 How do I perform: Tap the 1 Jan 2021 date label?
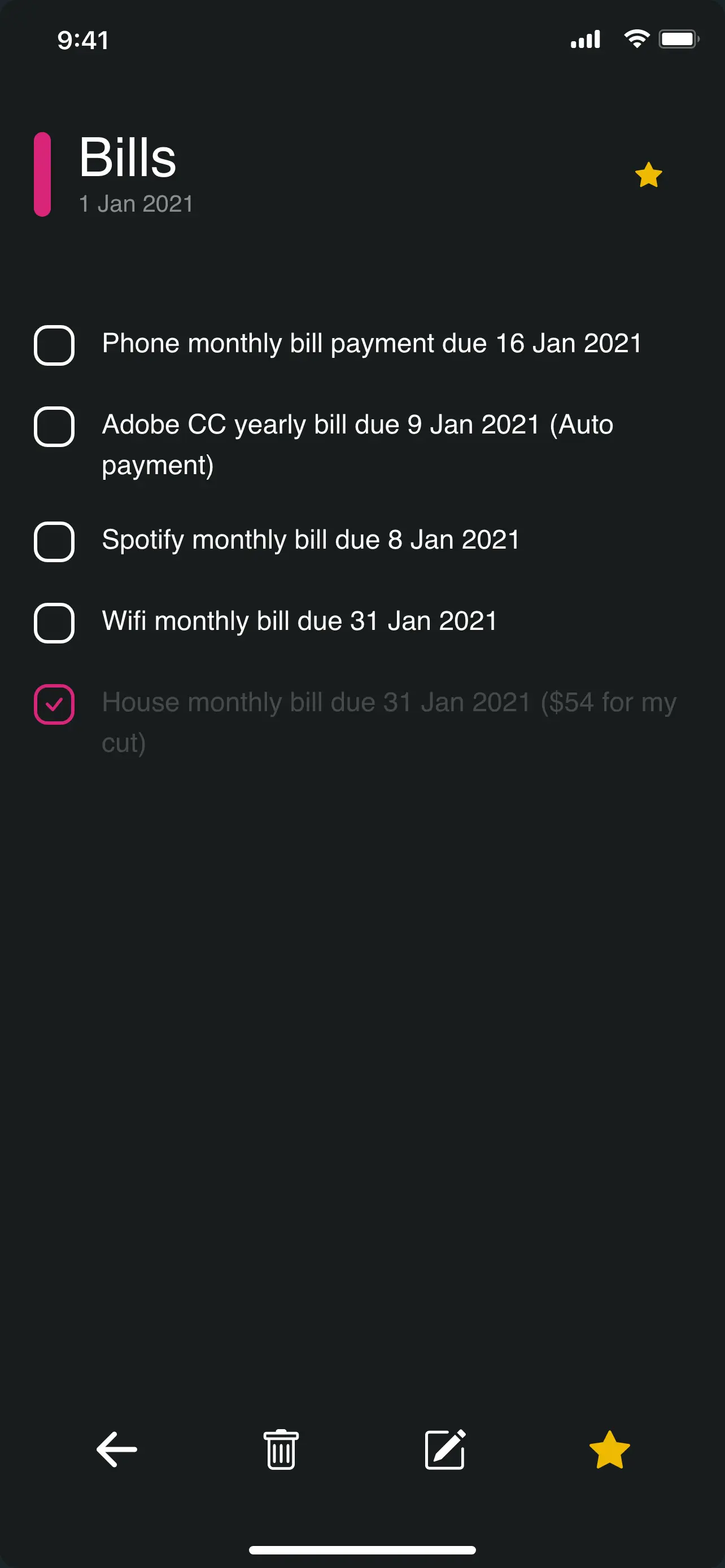pyautogui.click(x=136, y=204)
